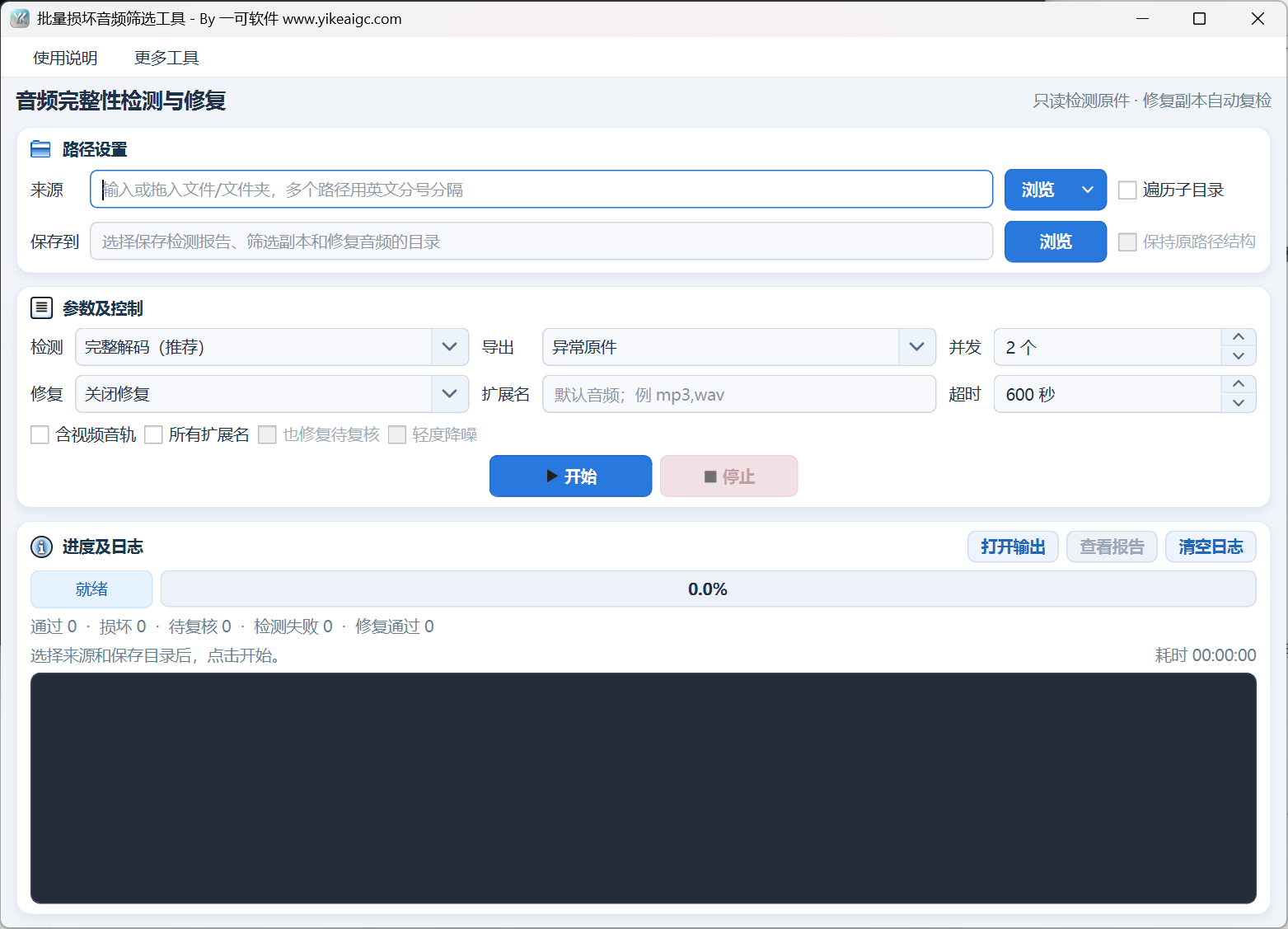Viewport: 1288px width, 929px height.
Task: Click the 扩展名 input field
Action: point(739,394)
